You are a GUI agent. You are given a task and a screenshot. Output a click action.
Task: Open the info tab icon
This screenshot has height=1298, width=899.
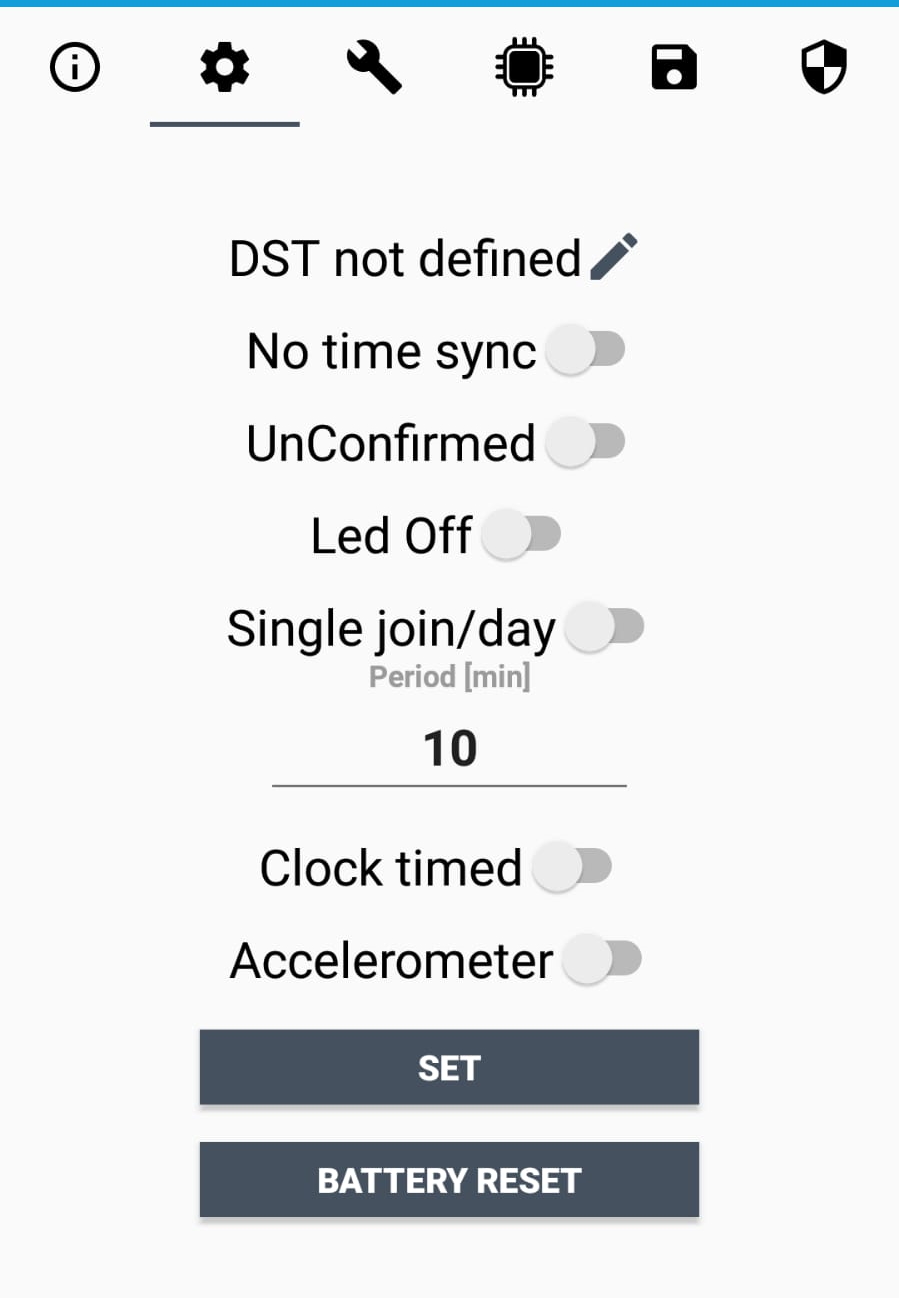click(75, 70)
